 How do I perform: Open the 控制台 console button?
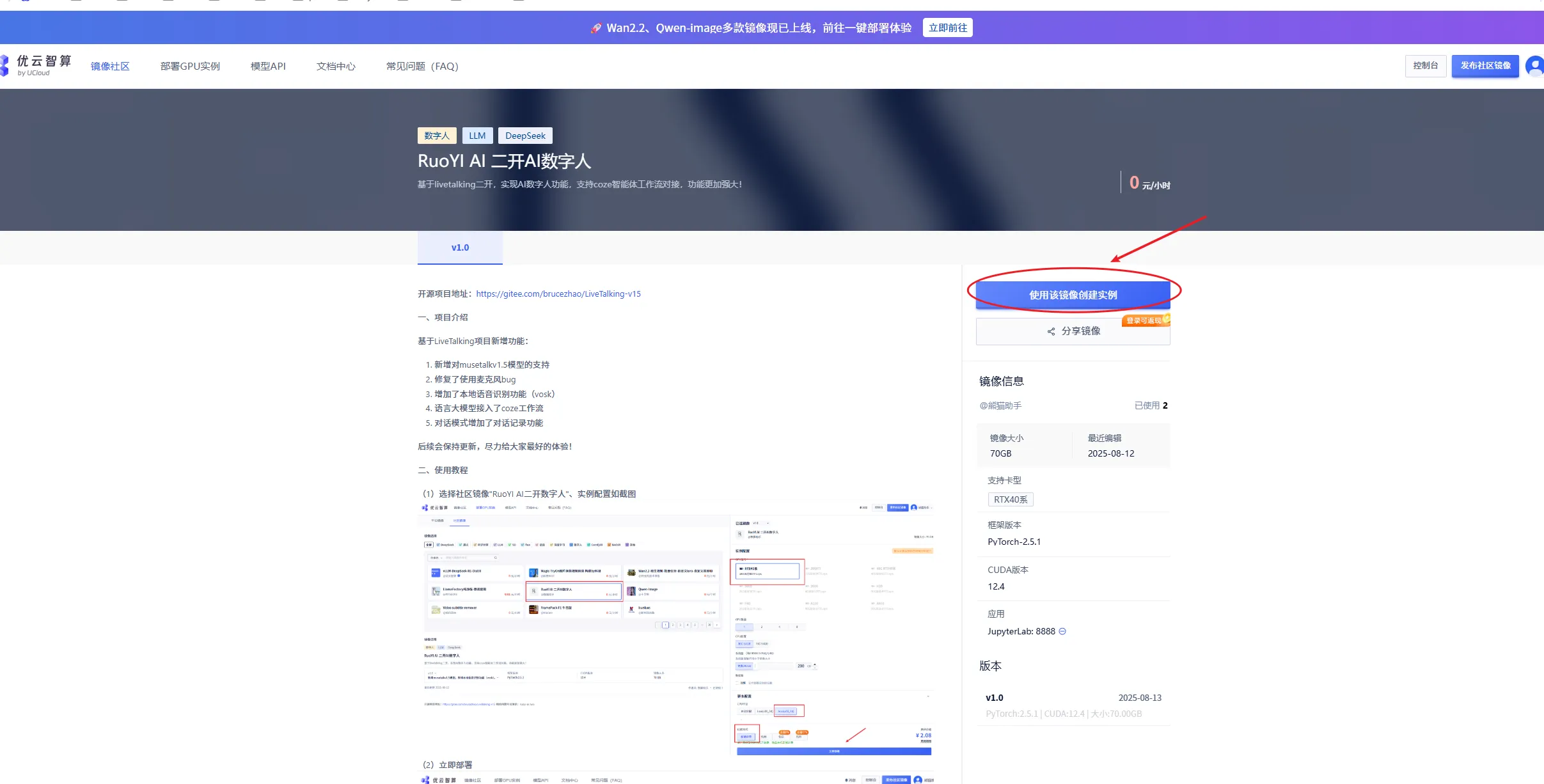click(x=1425, y=66)
